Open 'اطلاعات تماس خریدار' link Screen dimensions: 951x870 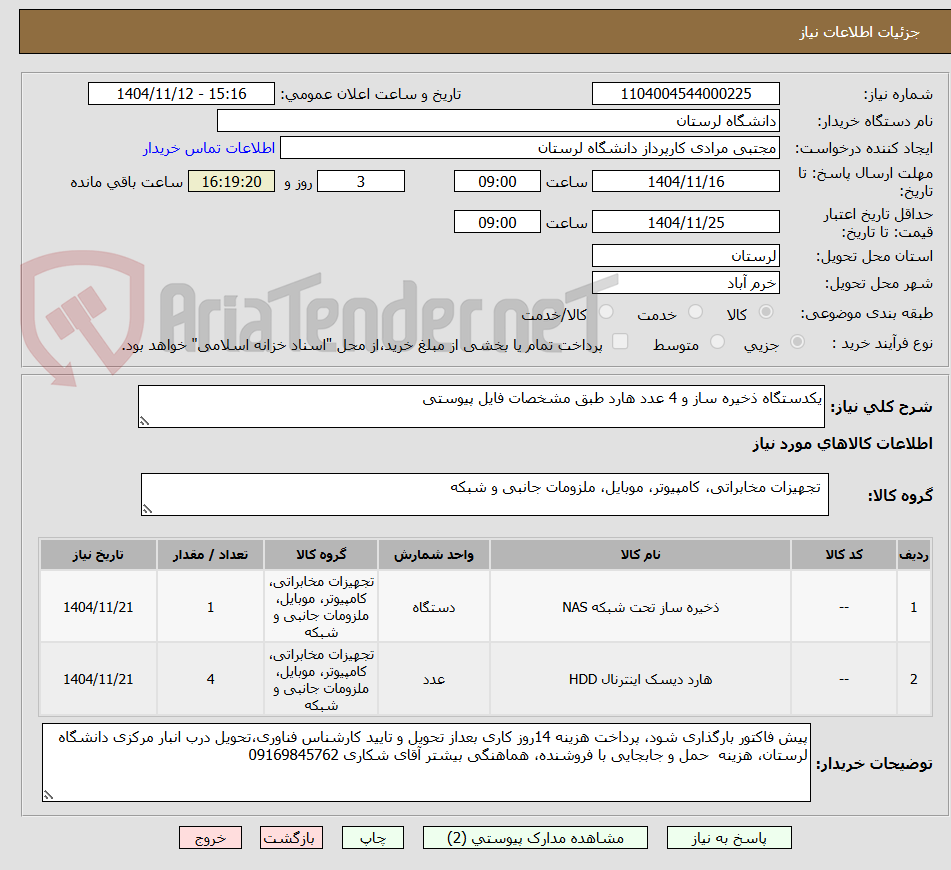[209, 148]
